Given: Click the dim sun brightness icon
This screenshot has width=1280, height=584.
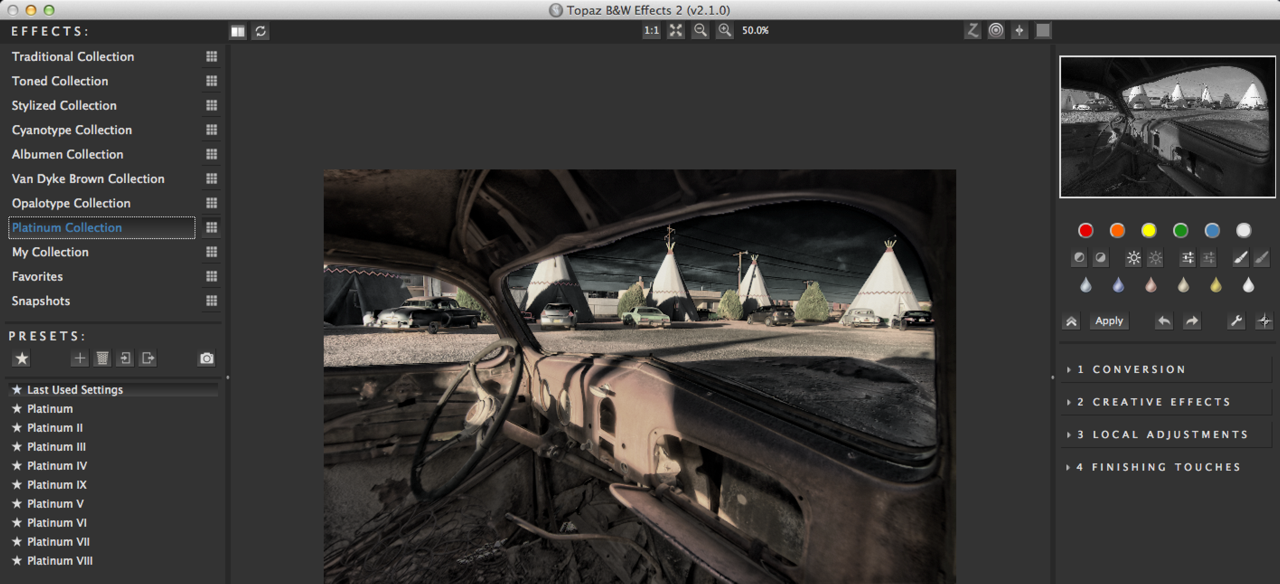Looking at the screenshot, I should (1154, 258).
